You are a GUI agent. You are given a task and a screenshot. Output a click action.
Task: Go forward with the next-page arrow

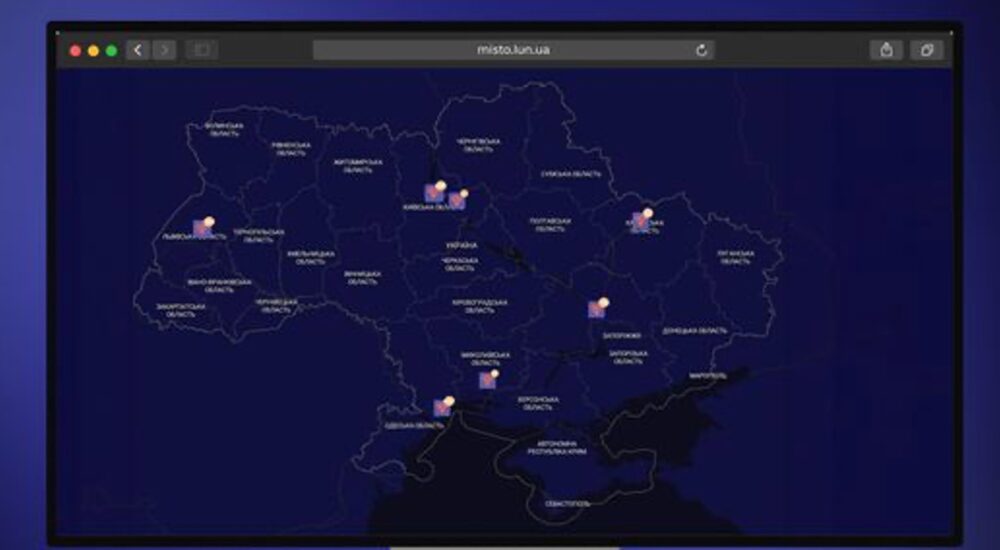tap(164, 50)
